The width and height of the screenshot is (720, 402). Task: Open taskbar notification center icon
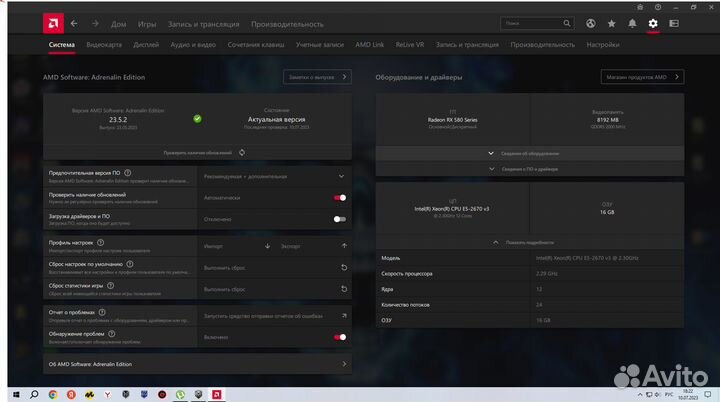pyautogui.click(x=708, y=395)
